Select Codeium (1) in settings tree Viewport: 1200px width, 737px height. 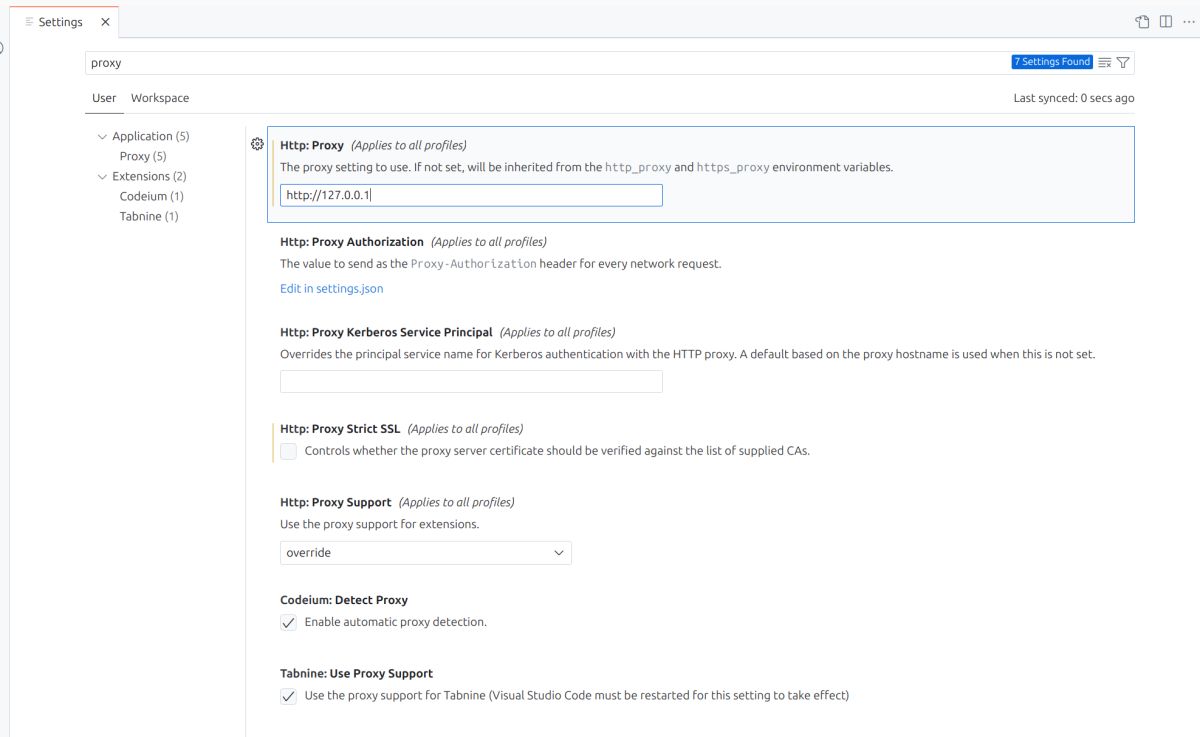[151, 196]
